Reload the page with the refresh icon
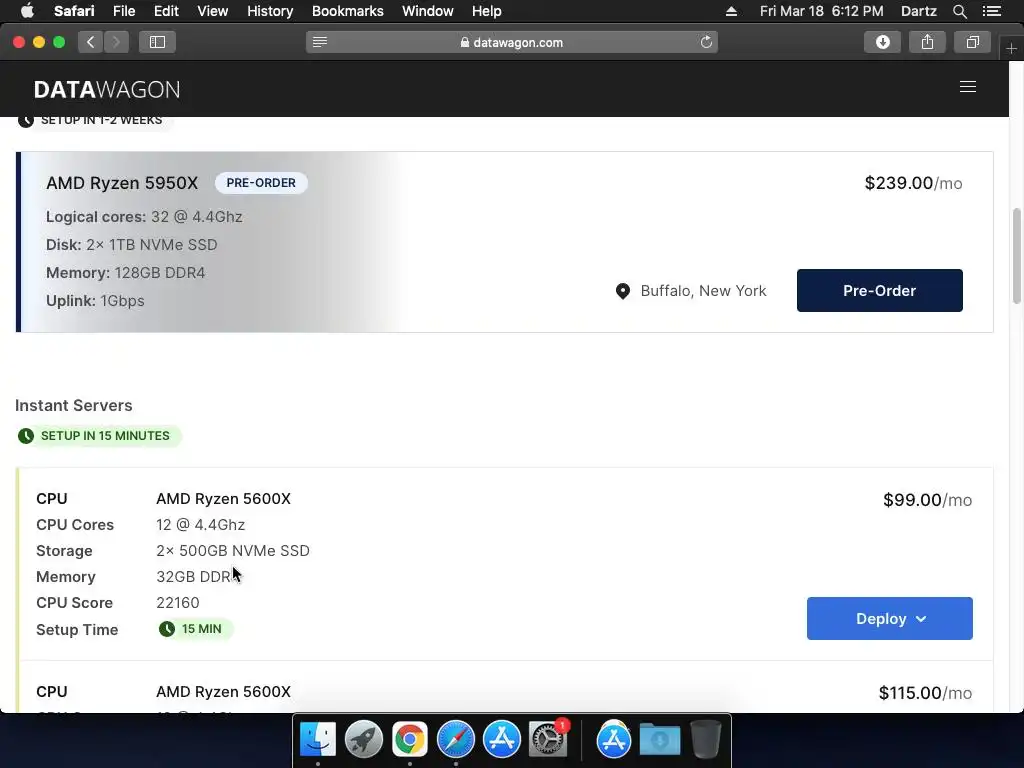This screenshot has height=768, width=1024. tap(706, 42)
